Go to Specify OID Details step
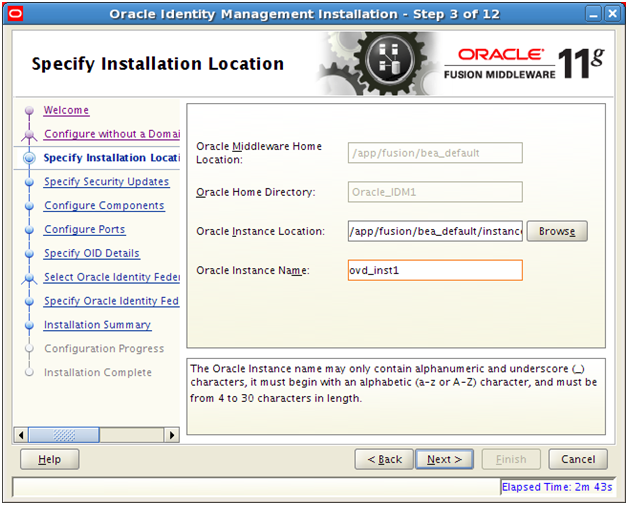 (92, 253)
